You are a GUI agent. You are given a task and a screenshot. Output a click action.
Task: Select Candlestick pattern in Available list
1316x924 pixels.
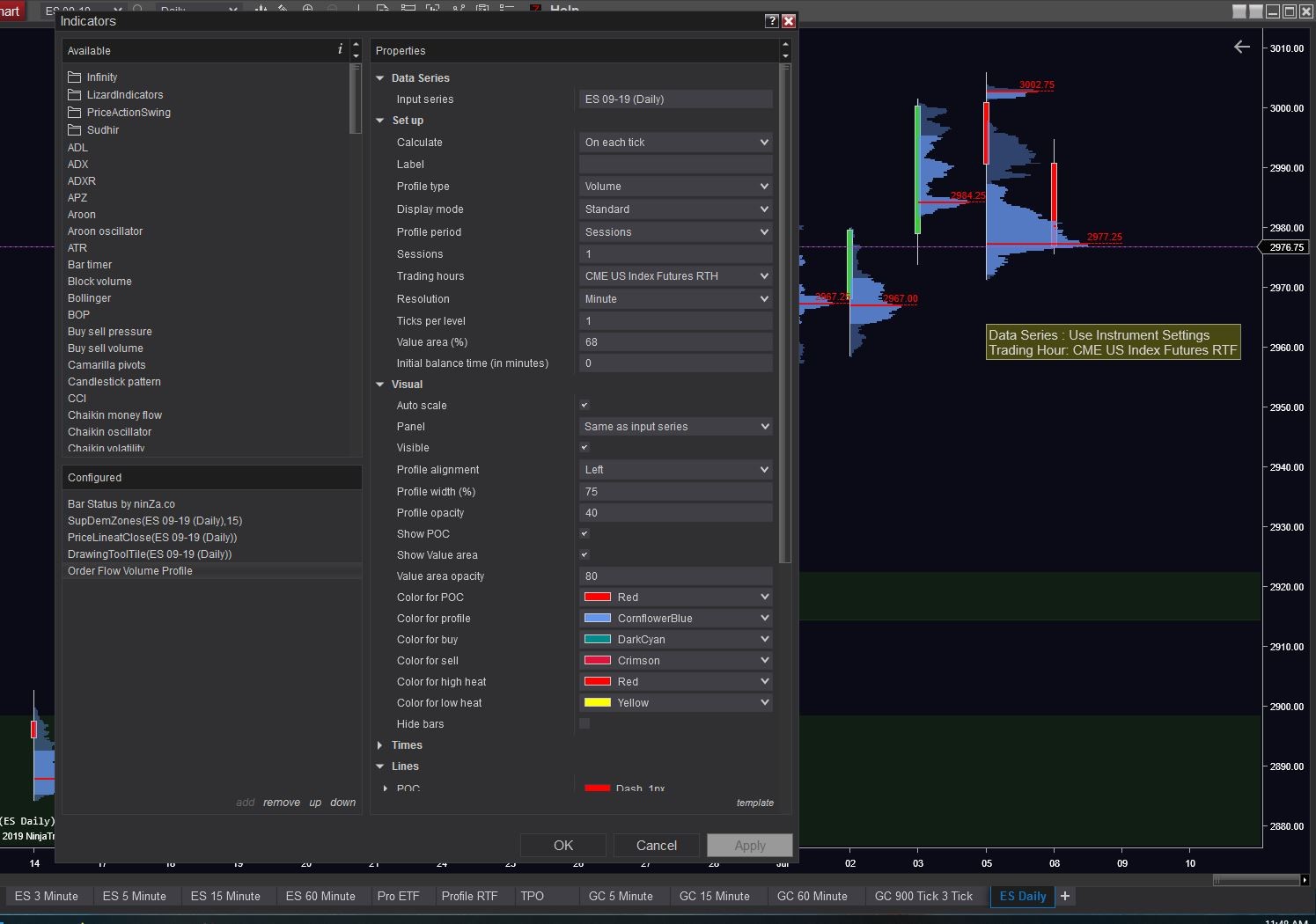[x=114, y=382]
